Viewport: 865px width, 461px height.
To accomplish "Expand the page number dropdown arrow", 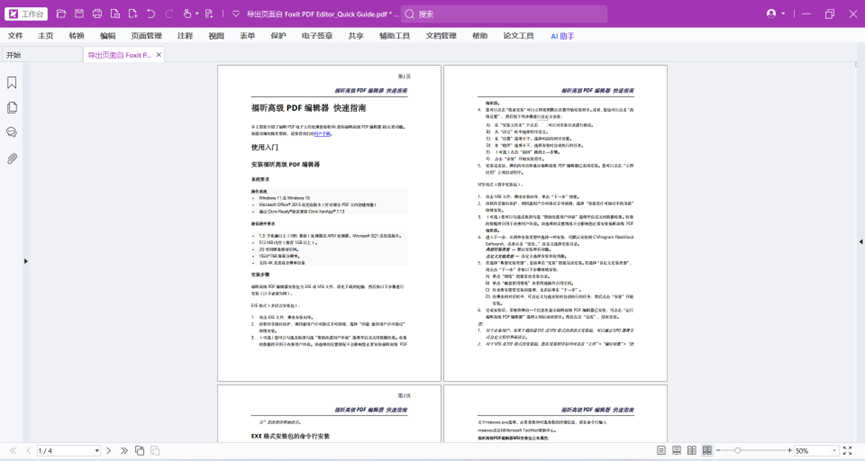I will [x=97, y=451].
